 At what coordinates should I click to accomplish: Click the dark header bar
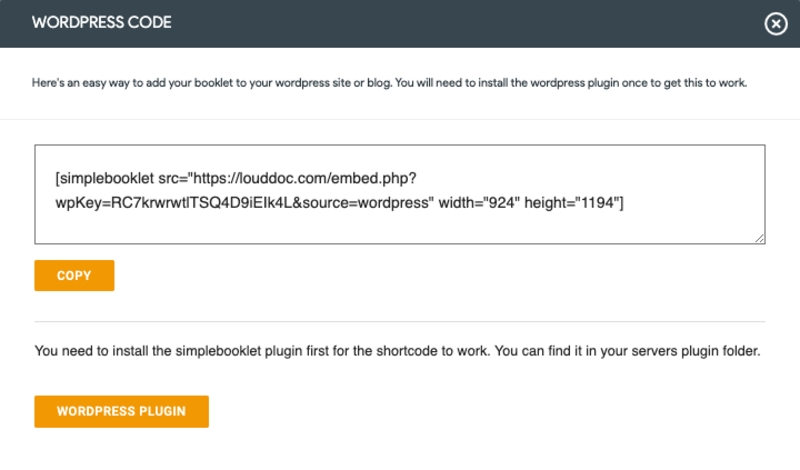(x=400, y=24)
